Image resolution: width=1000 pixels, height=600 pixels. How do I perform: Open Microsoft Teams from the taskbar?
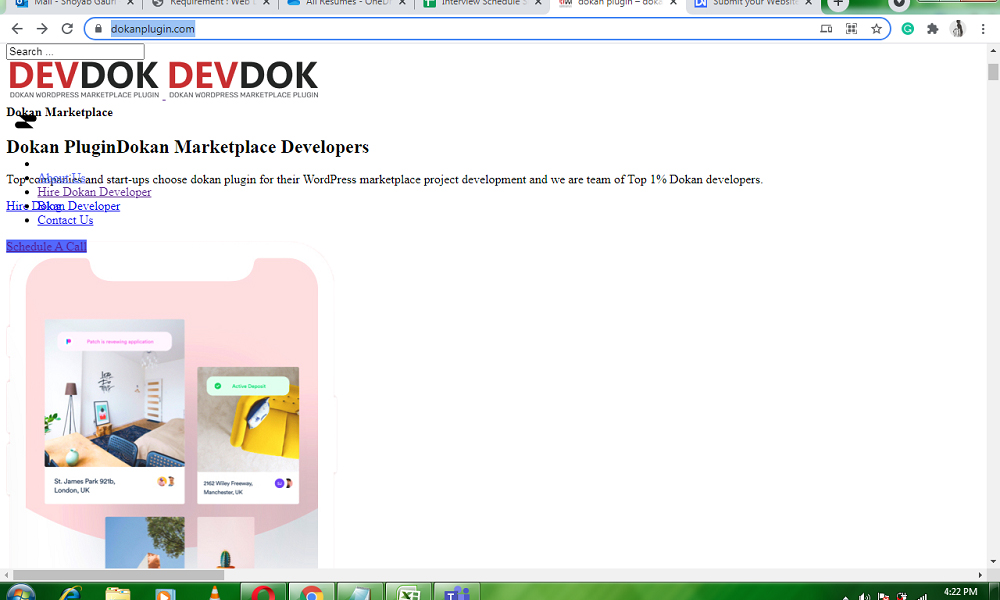point(457,593)
